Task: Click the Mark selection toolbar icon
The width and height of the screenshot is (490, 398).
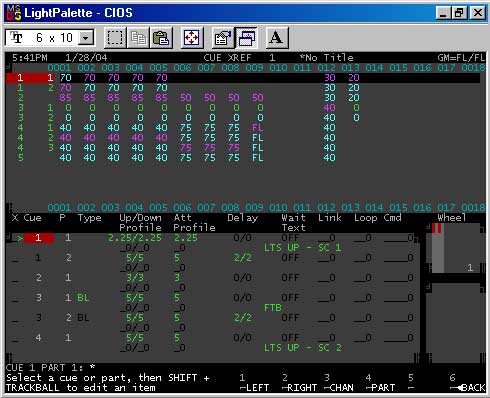Action: (115, 38)
